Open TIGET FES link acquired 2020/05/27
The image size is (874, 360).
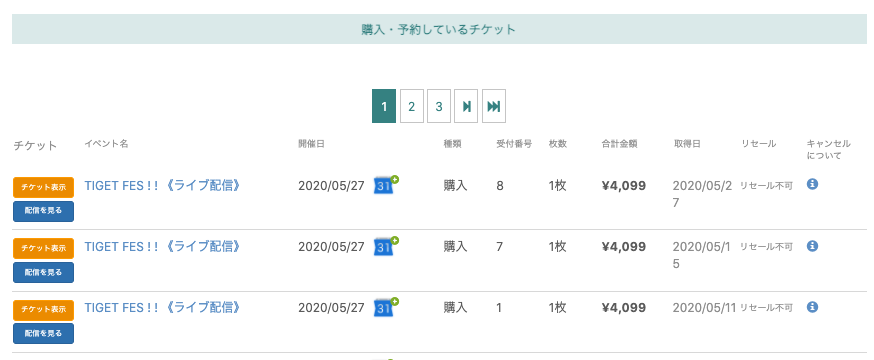(x=163, y=186)
